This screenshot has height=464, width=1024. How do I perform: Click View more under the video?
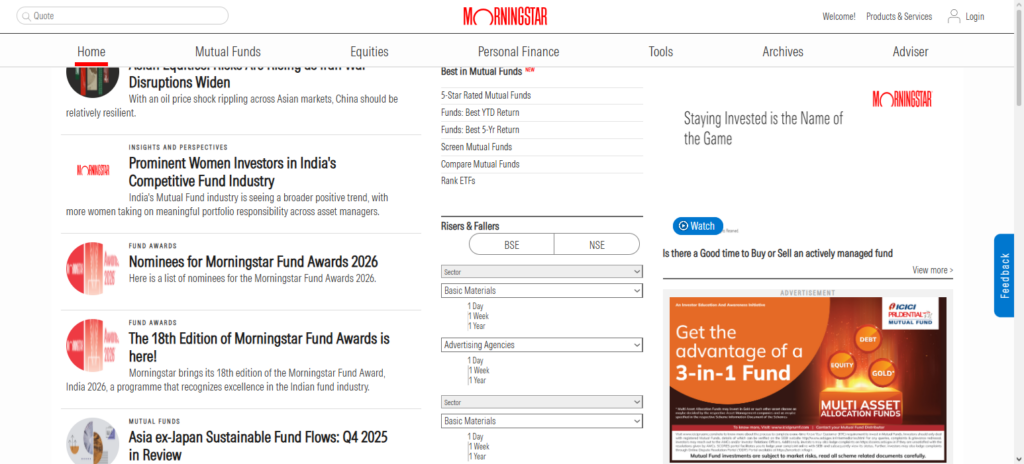click(x=933, y=270)
